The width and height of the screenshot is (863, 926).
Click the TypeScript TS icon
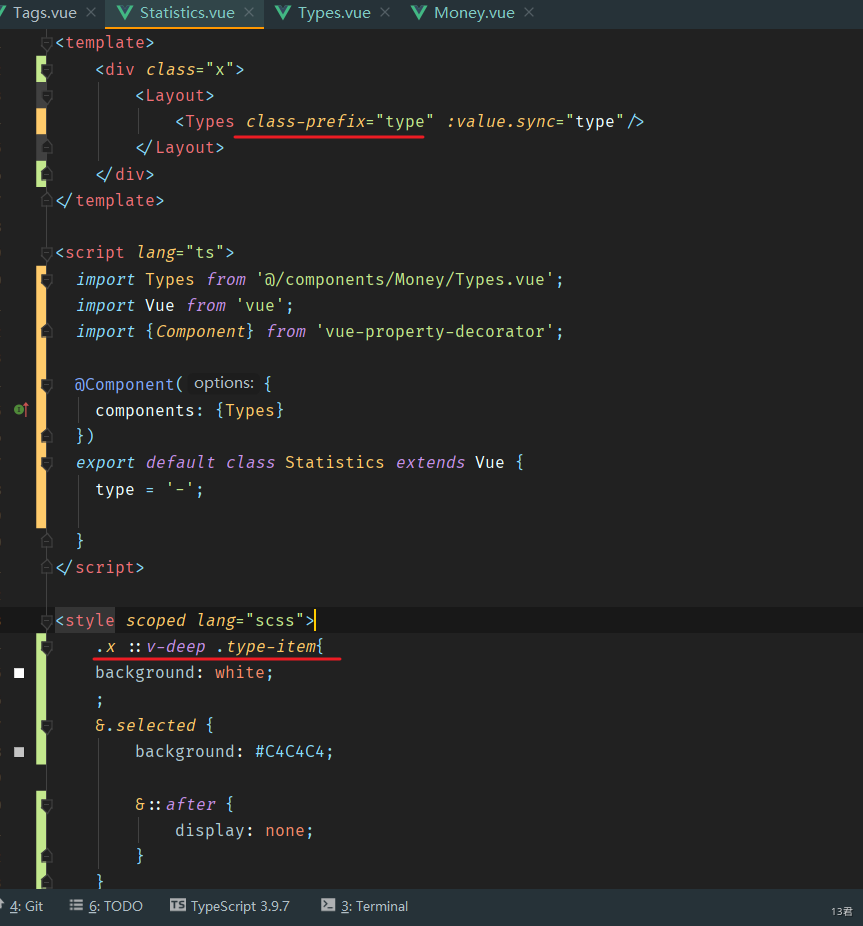[178, 905]
